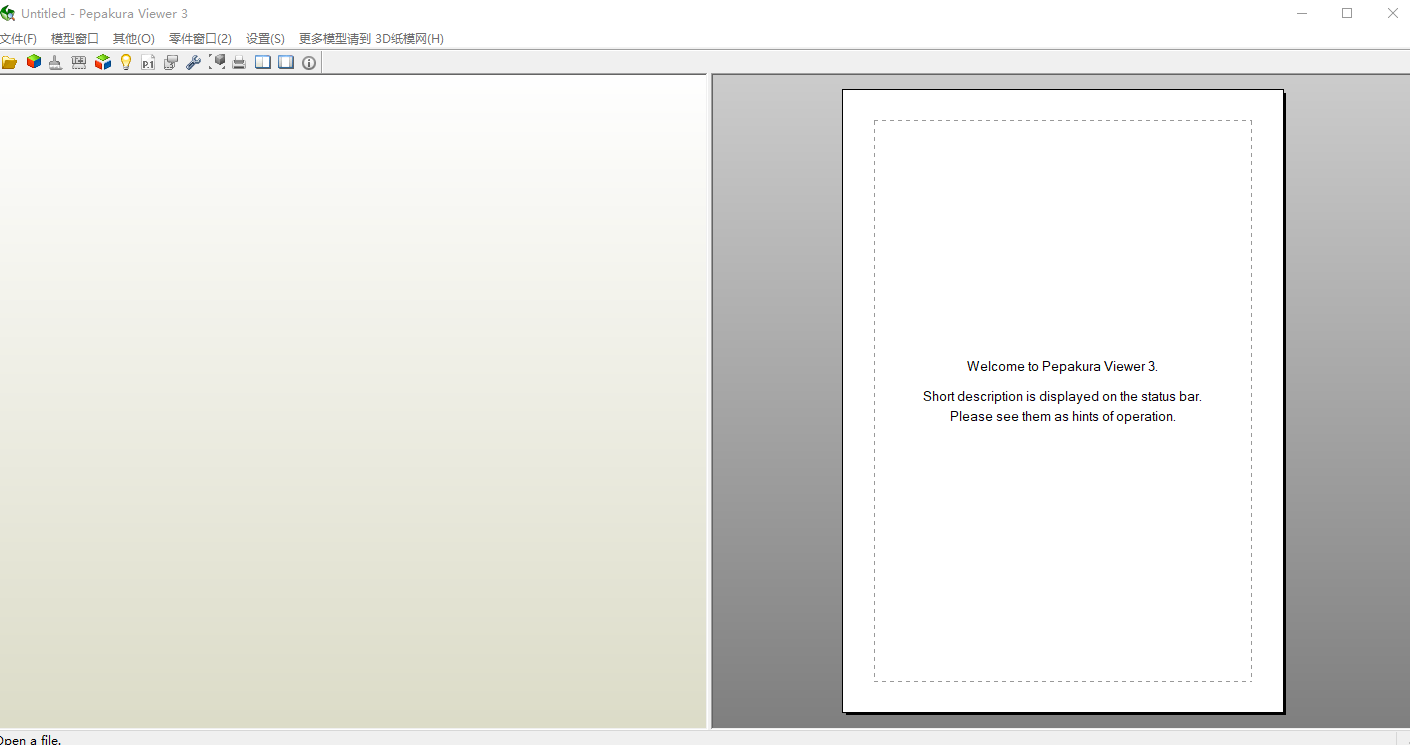
Task: Click 'Please see them as hints of operation.' text
Action: [x=1062, y=416]
